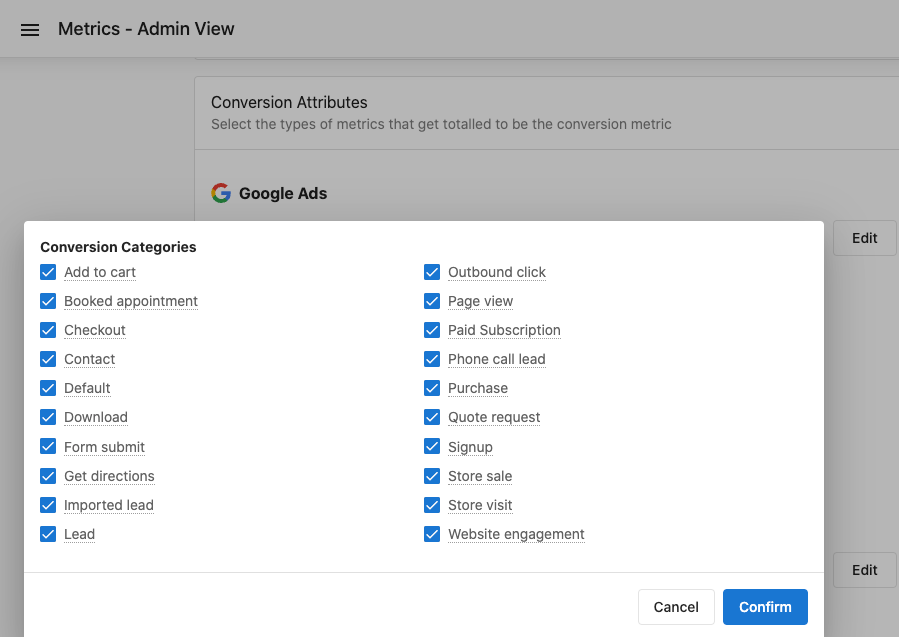Toggle the Form submit checkbox
Image resolution: width=899 pixels, height=637 pixels.
point(48,446)
